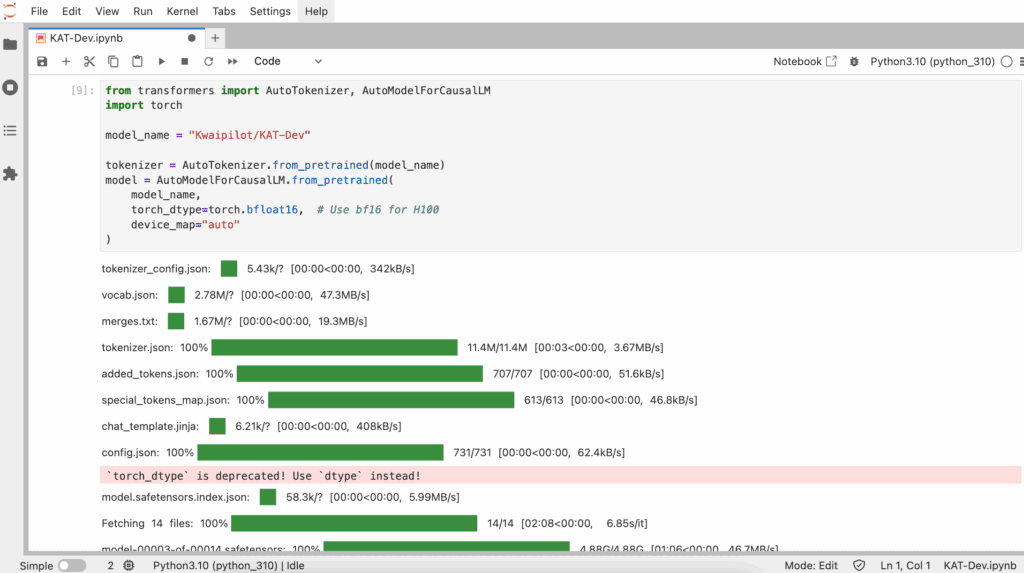1024x573 pixels.
Task: Switch kernel via Python3.10 (python_310) selector
Action: [932, 61]
